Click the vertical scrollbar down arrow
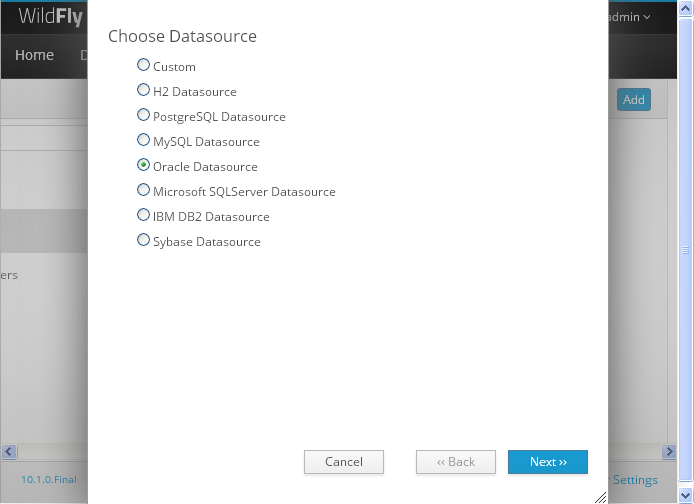This screenshot has height=504, width=694. pyautogui.click(x=686, y=496)
